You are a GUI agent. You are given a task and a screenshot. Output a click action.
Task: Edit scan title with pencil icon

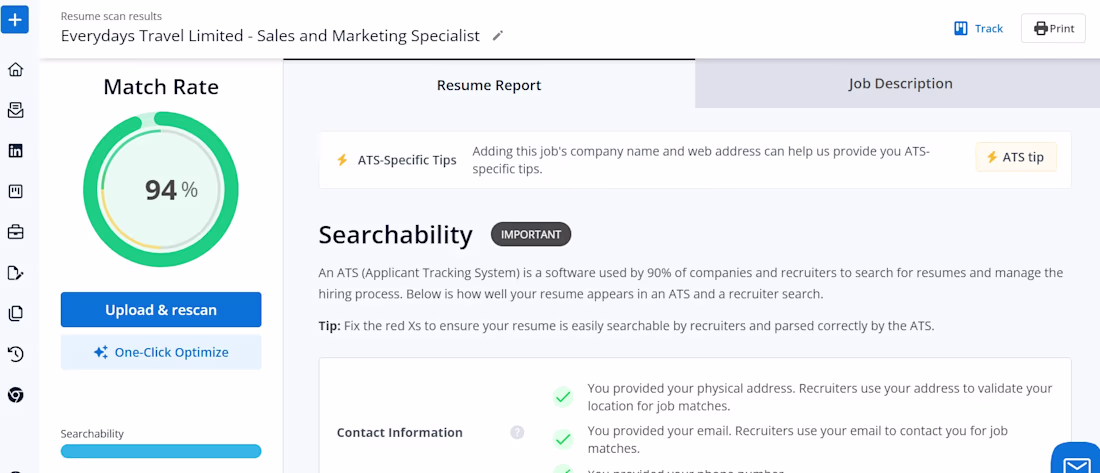pos(498,36)
